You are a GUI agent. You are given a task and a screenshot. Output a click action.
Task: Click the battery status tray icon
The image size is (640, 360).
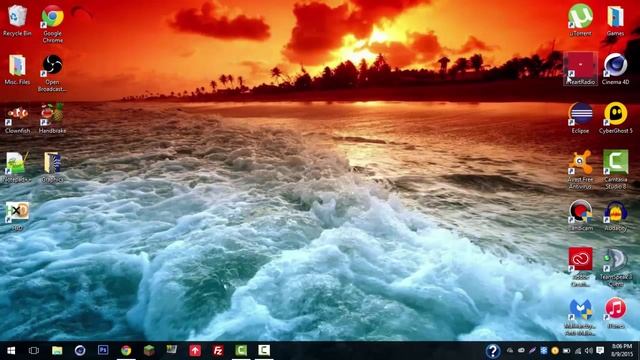[x=567, y=351]
